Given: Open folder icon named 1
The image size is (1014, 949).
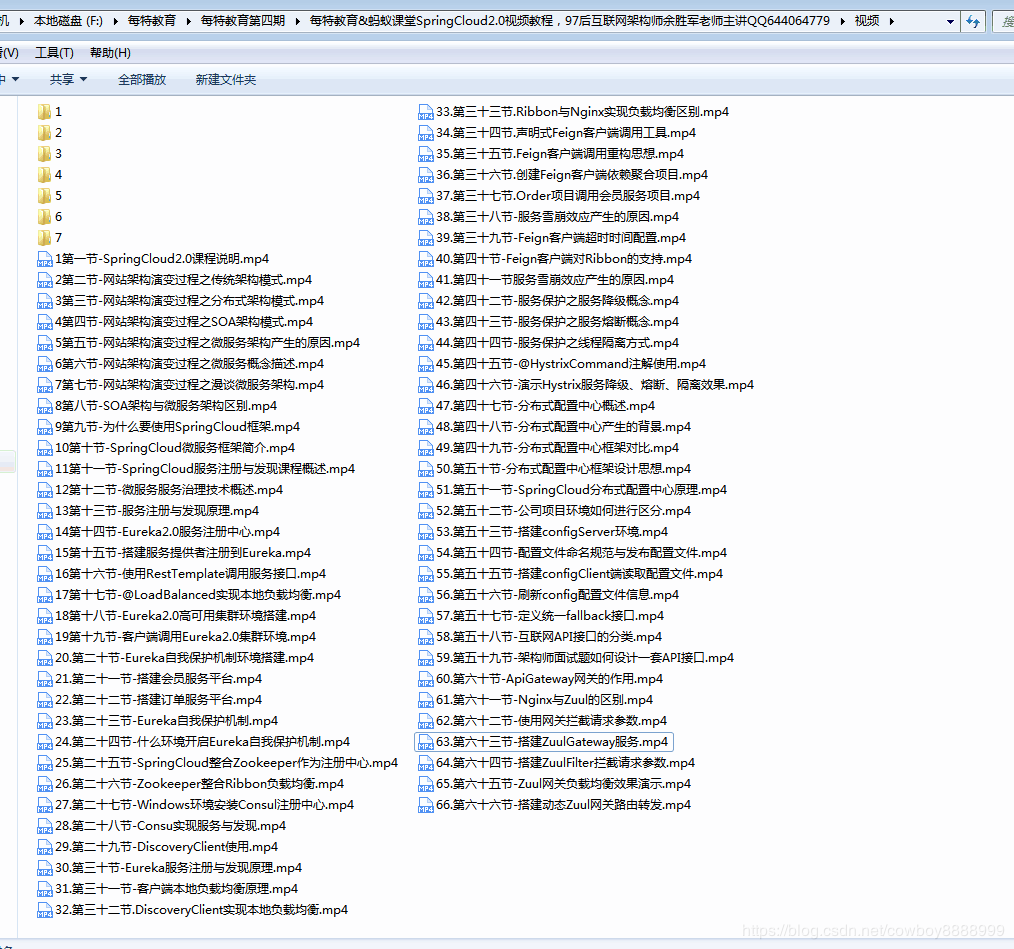Looking at the screenshot, I should [x=44, y=112].
